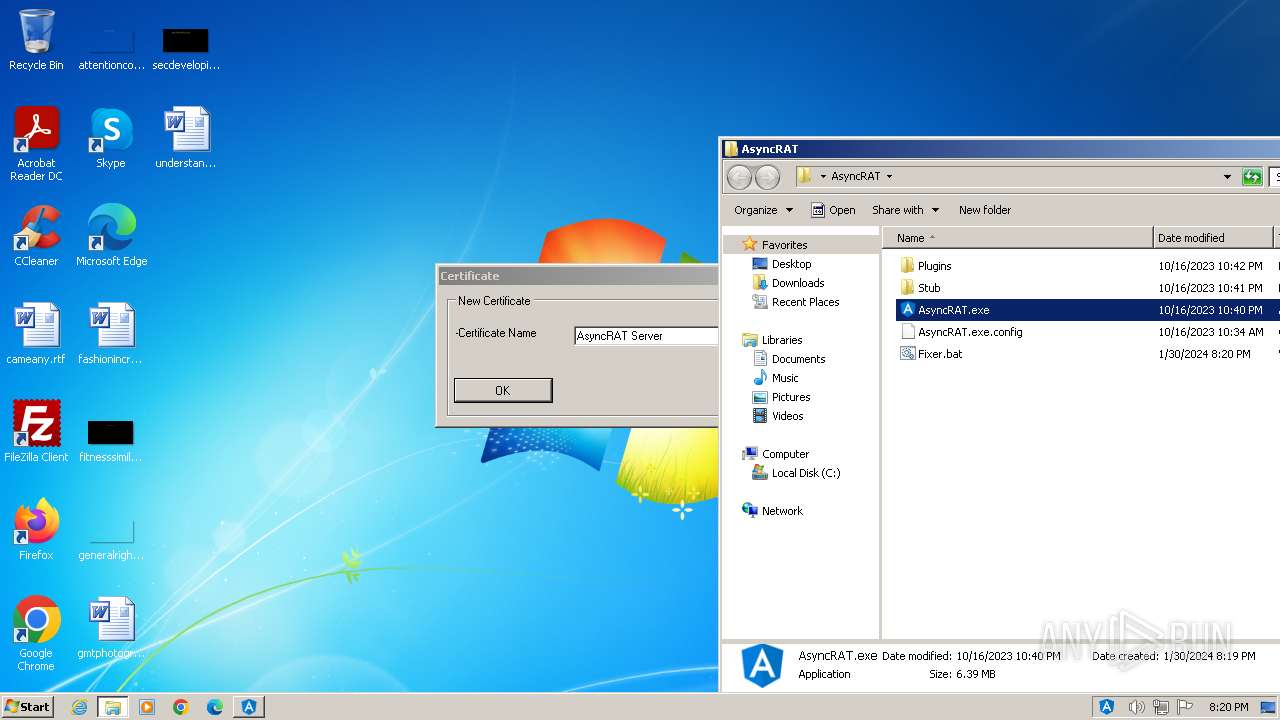Open cameany.rtf document icon
Image resolution: width=1280 pixels, height=720 pixels.
point(36,334)
